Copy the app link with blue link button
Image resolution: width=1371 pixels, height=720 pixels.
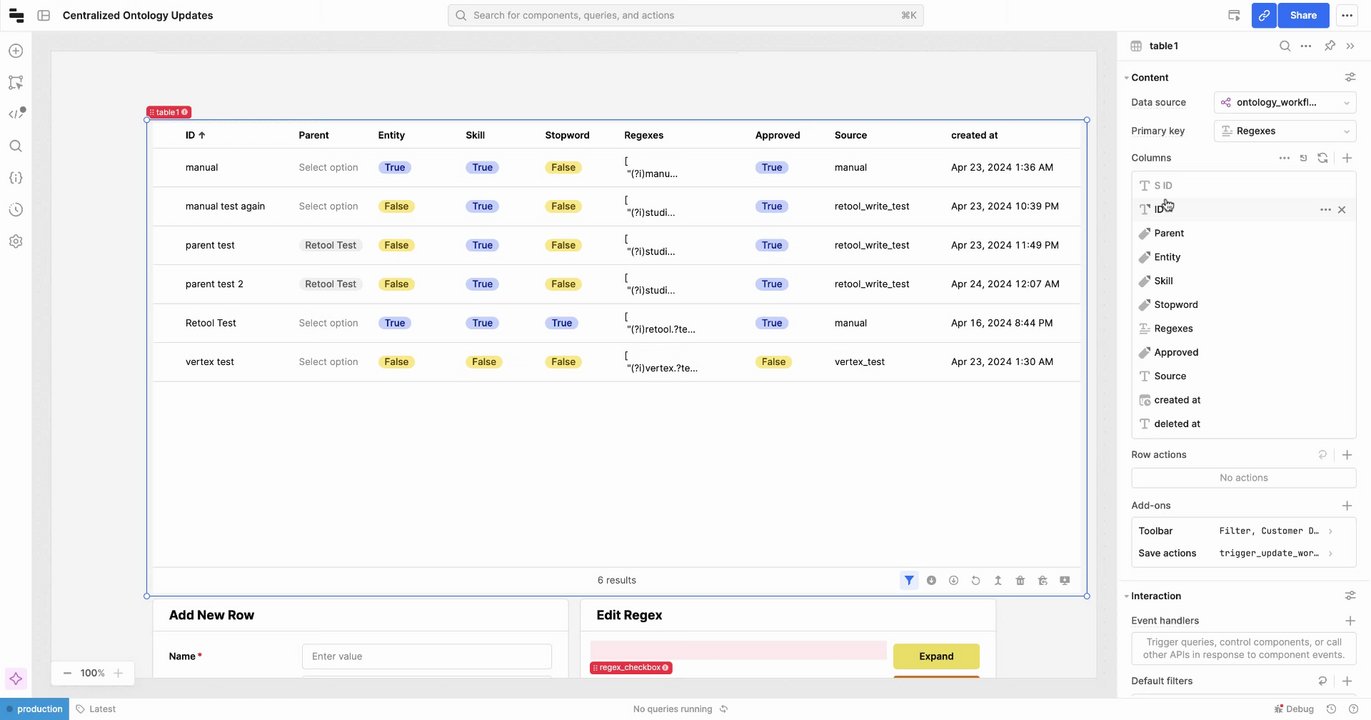[x=1264, y=15]
